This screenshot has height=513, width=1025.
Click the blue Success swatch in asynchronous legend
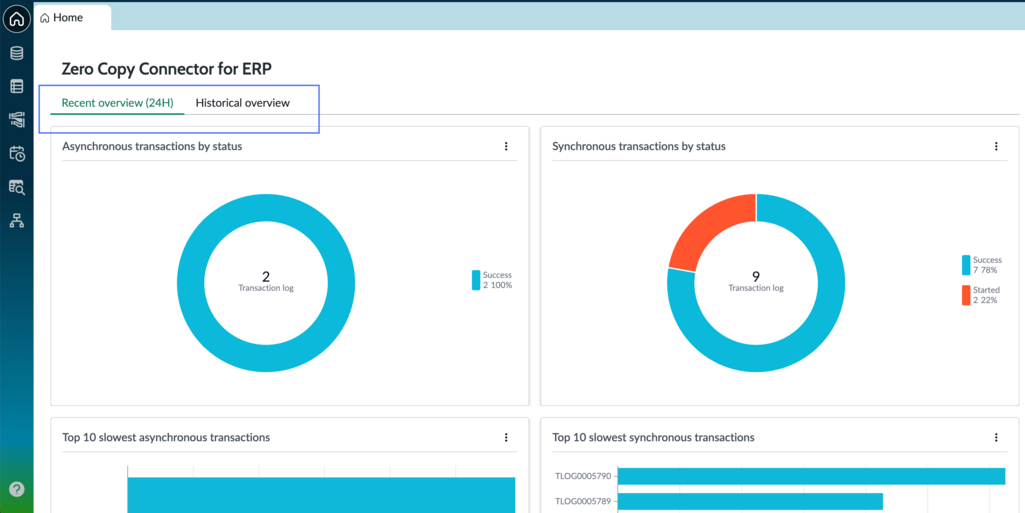click(x=476, y=280)
